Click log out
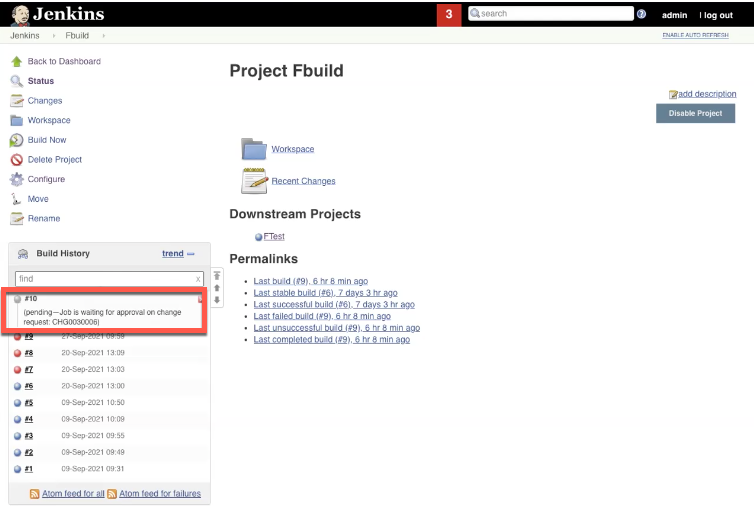The width and height of the screenshot is (754, 512). pos(718,15)
